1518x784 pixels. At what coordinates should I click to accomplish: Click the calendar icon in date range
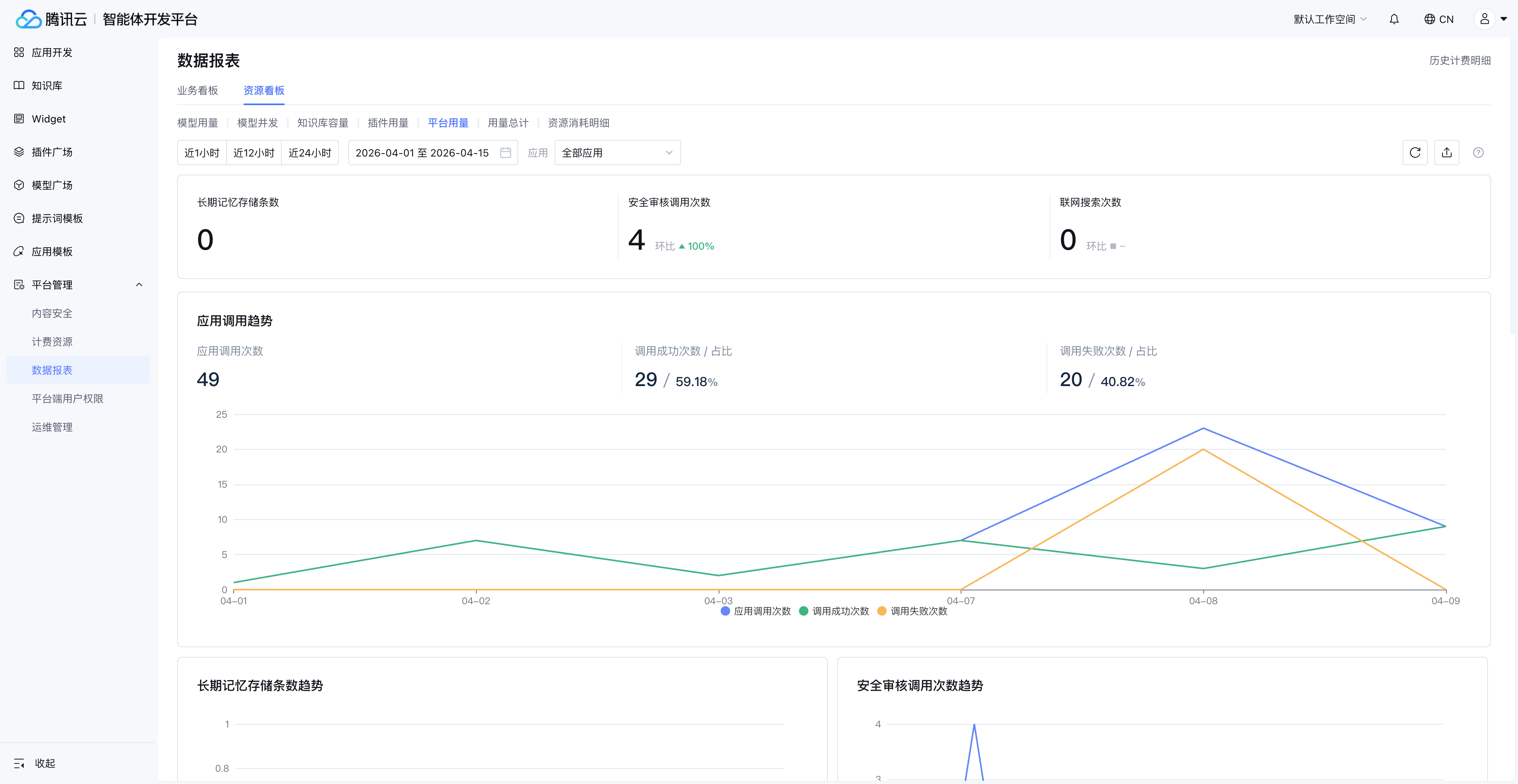coord(505,153)
